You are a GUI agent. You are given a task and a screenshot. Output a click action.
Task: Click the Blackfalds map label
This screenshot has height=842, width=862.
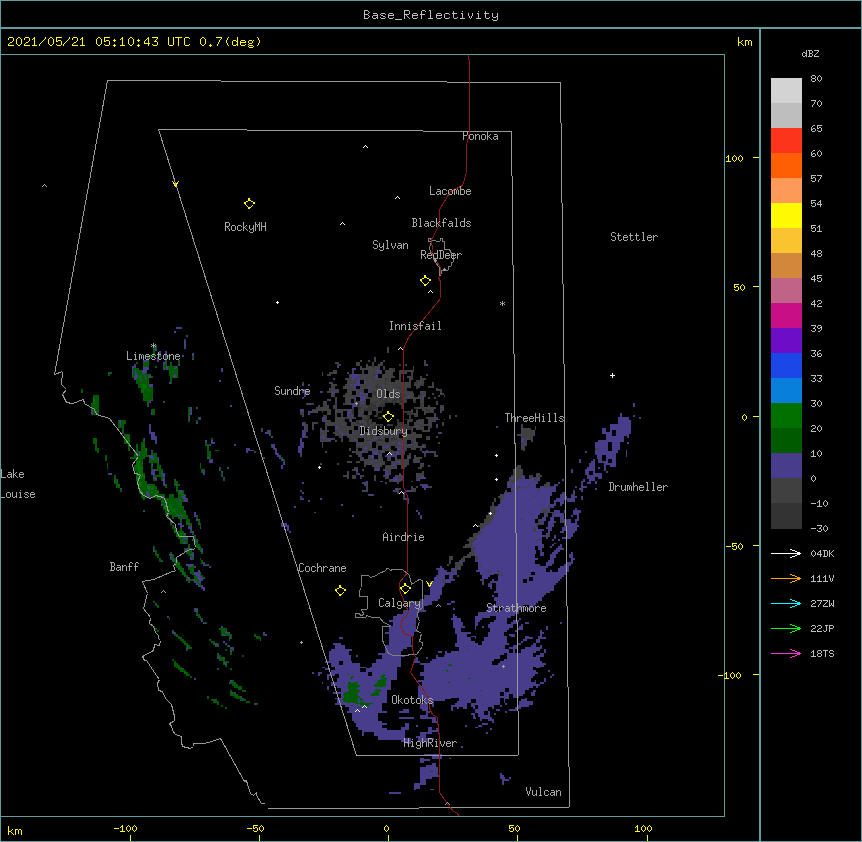(441, 223)
